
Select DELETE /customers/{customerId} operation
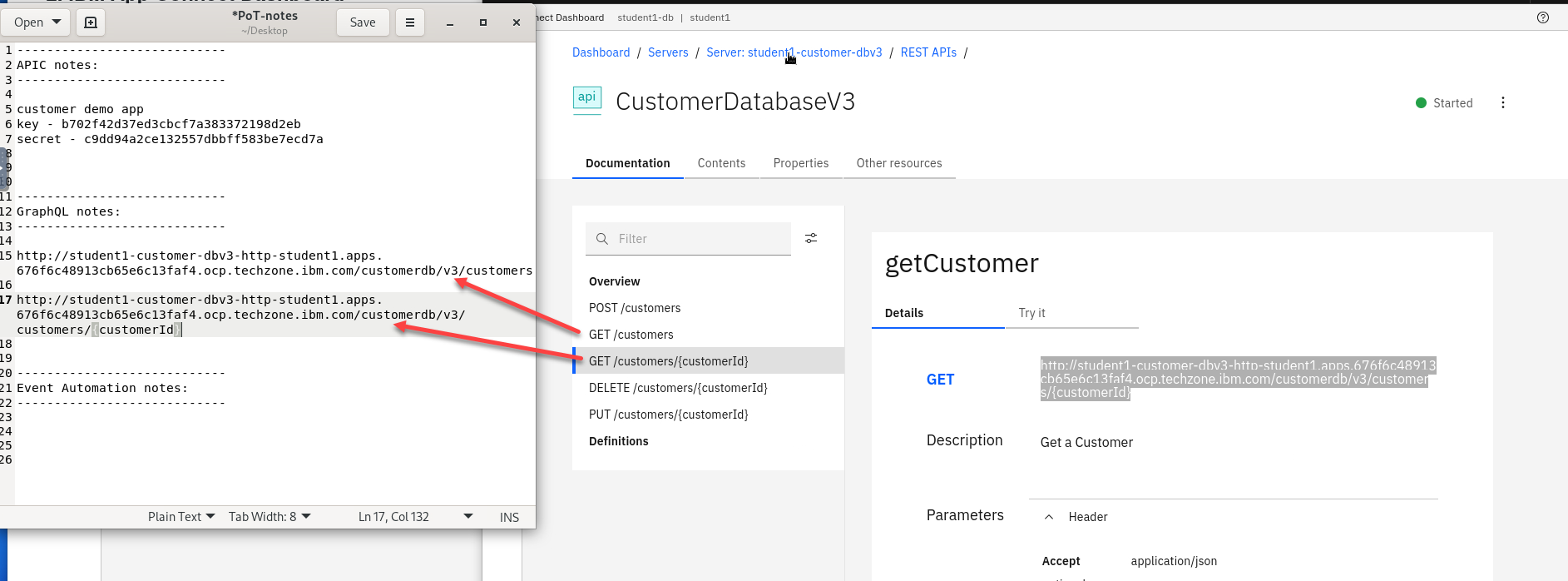678,388
